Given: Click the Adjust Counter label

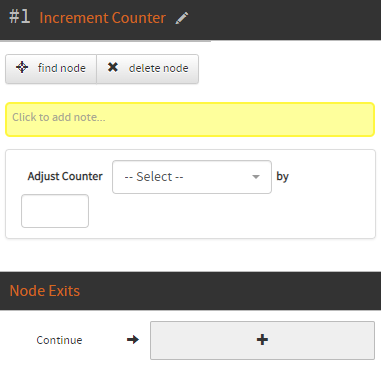Looking at the screenshot, I should click(x=65, y=176).
